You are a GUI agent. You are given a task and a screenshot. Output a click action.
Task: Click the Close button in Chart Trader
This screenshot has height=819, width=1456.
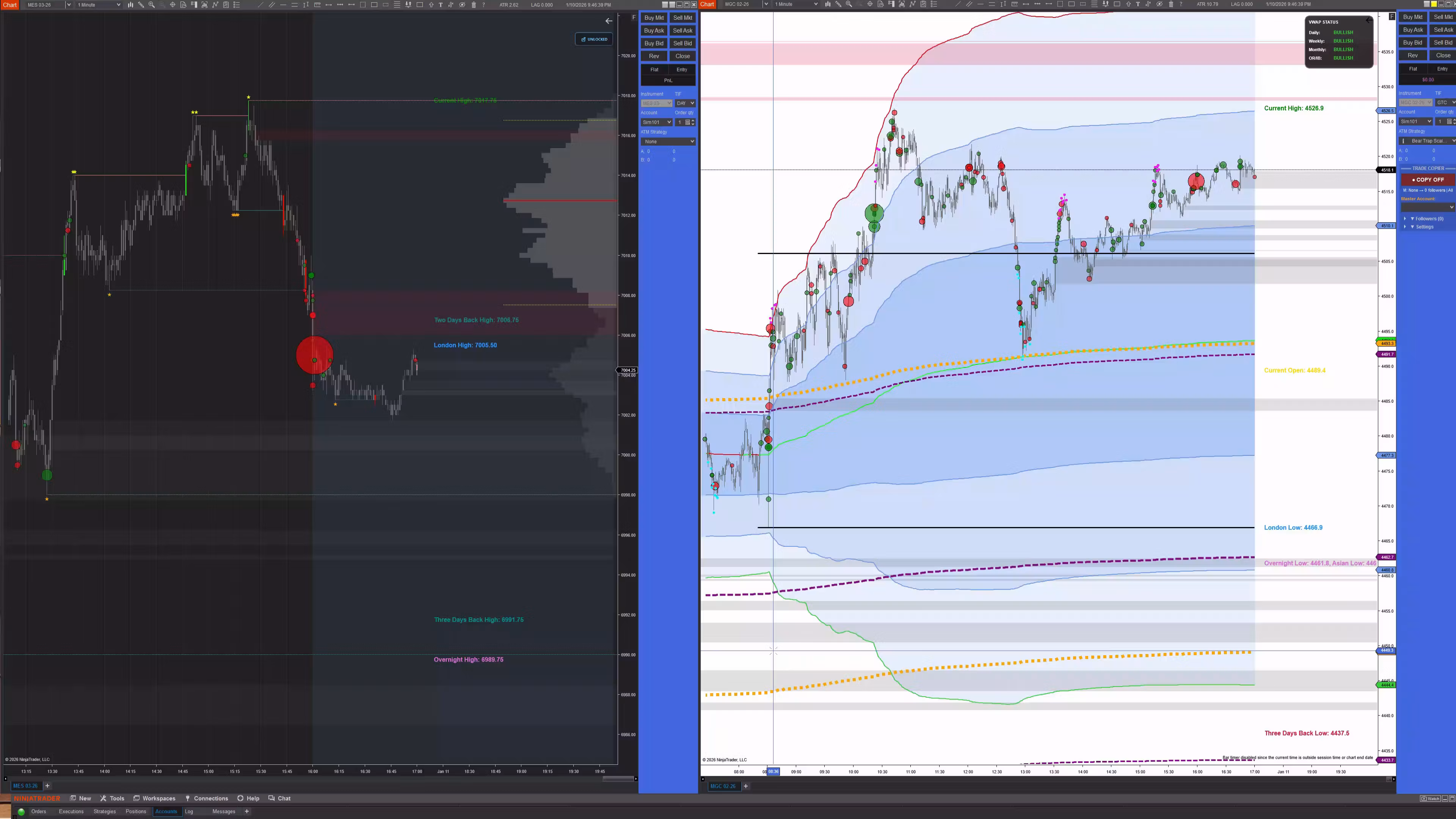coord(682,56)
